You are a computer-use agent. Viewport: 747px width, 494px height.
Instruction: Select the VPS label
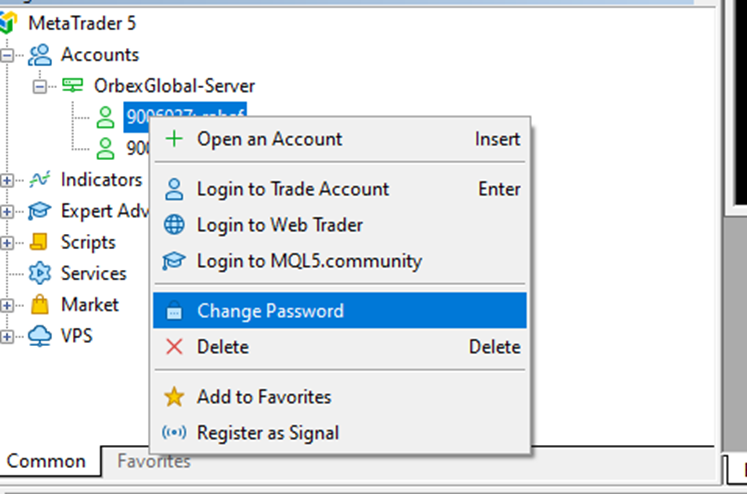pos(76,336)
